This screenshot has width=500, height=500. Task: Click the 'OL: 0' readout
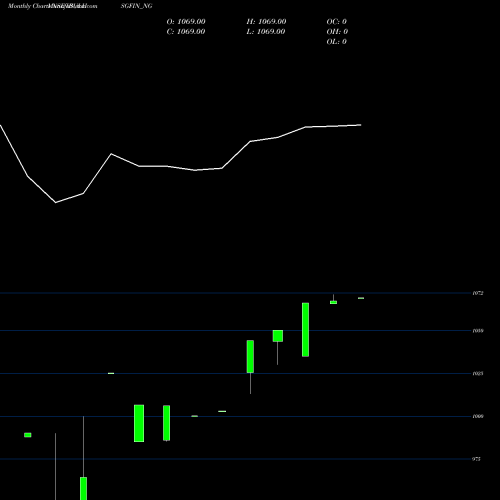tap(337, 41)
